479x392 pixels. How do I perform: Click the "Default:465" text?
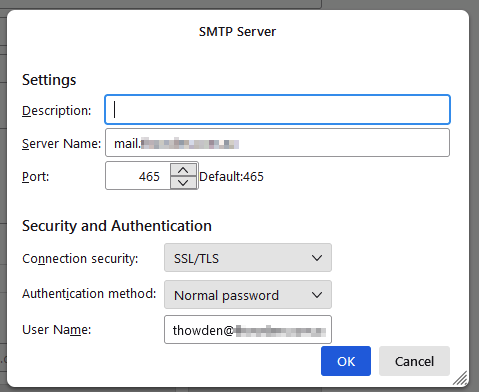(231, 176)
